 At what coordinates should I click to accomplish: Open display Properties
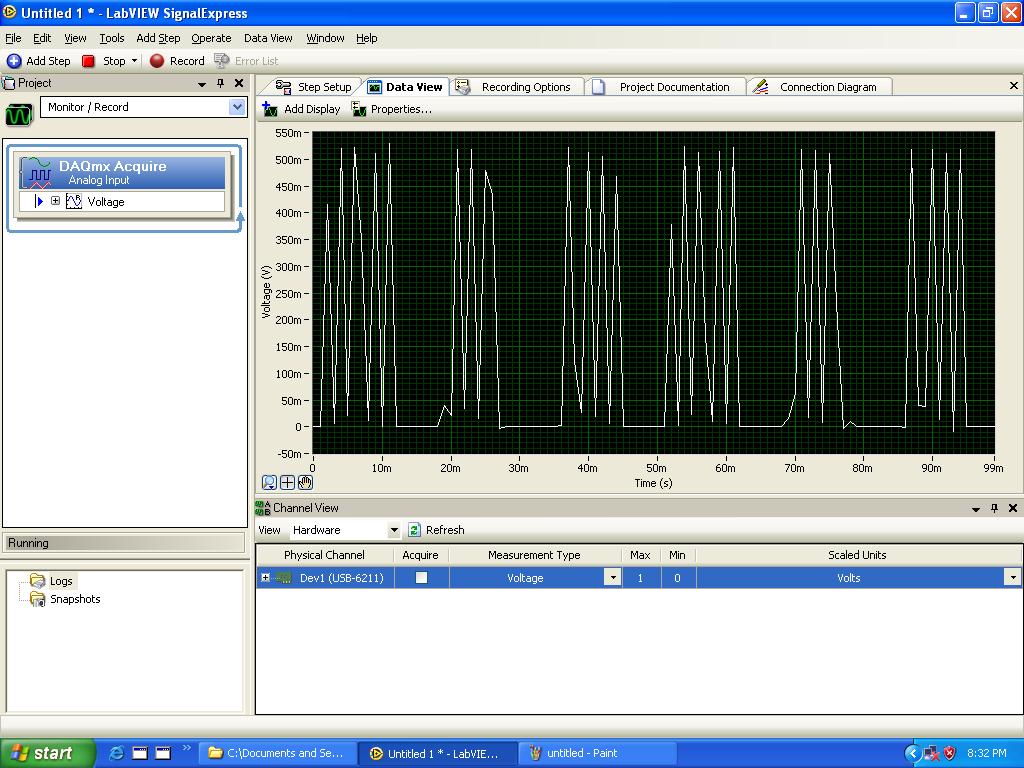coord(391,109)
